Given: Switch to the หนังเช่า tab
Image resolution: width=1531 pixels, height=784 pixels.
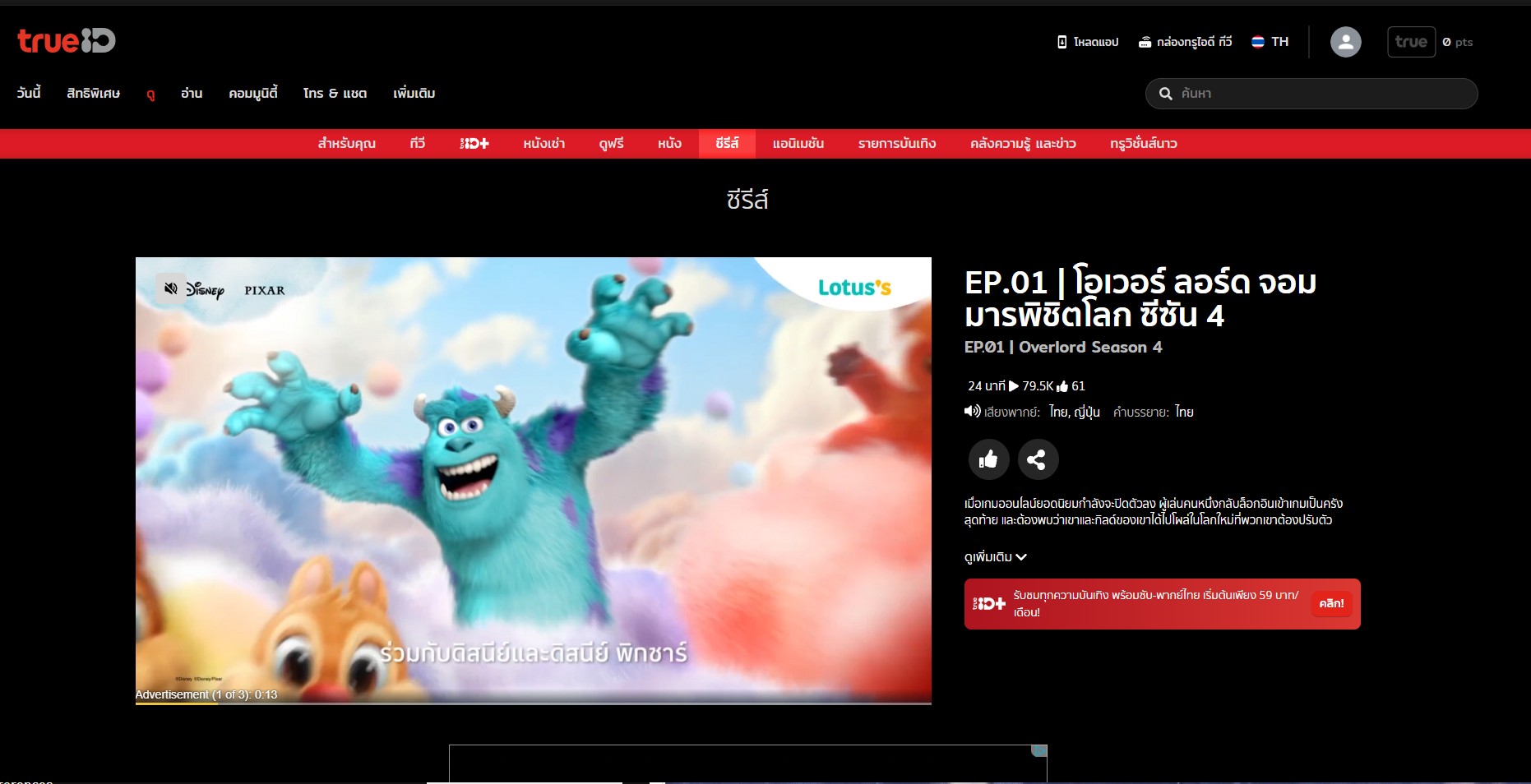Looking at the screenshot, I should click(544, 144).
